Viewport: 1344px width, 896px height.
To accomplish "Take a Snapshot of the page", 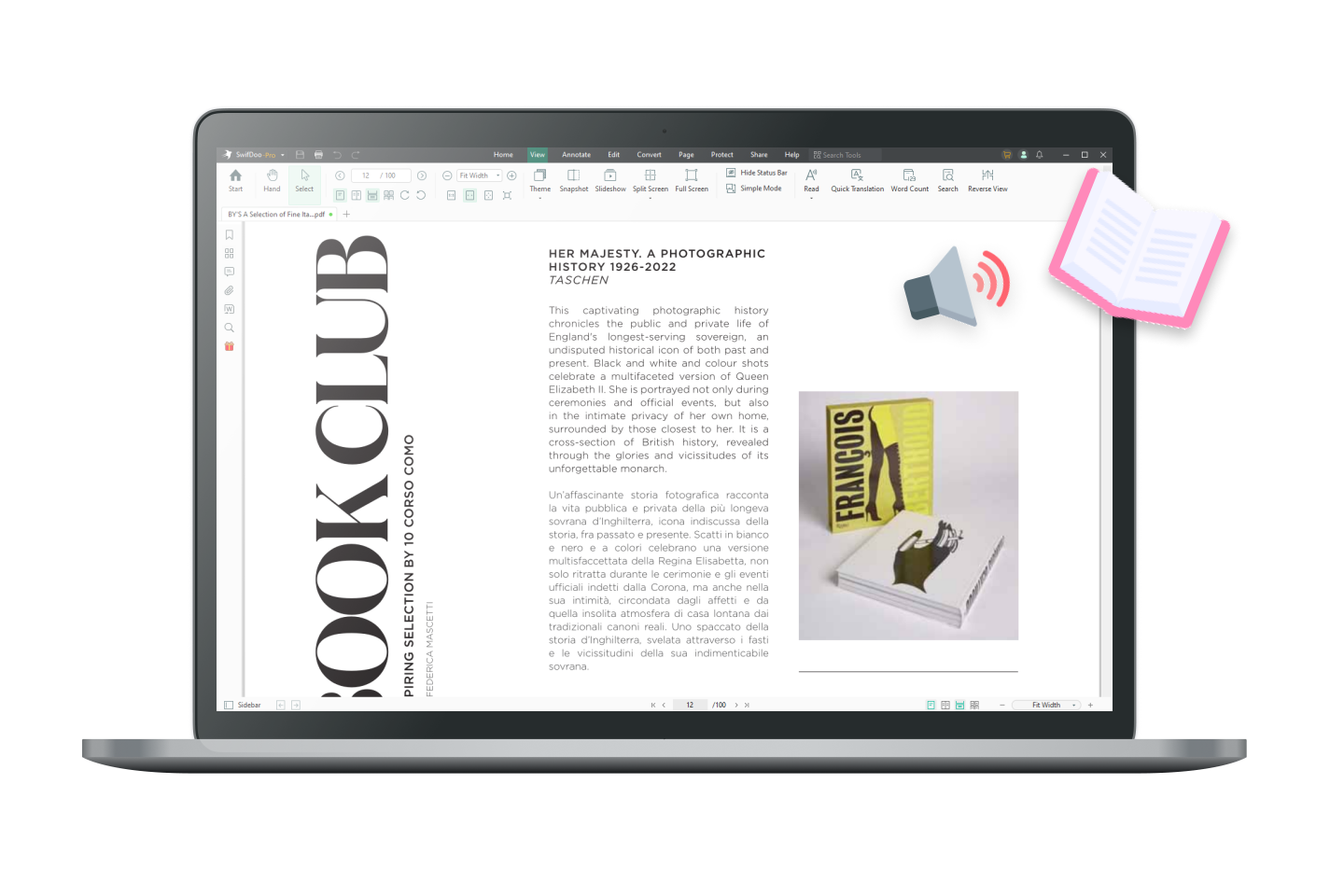I will tap(574, 180).
